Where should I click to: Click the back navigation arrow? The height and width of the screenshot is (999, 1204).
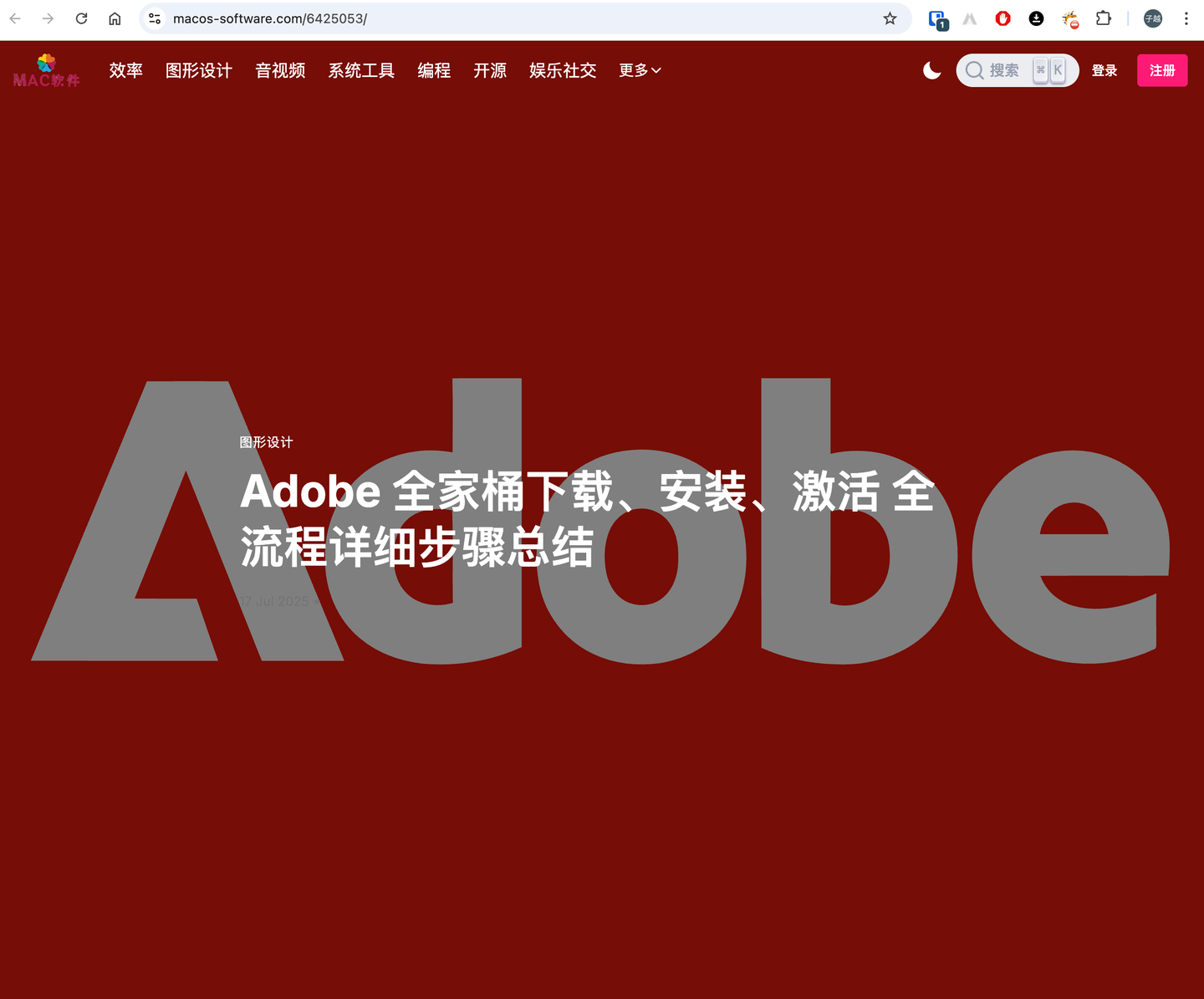click(x=15, y=18)
